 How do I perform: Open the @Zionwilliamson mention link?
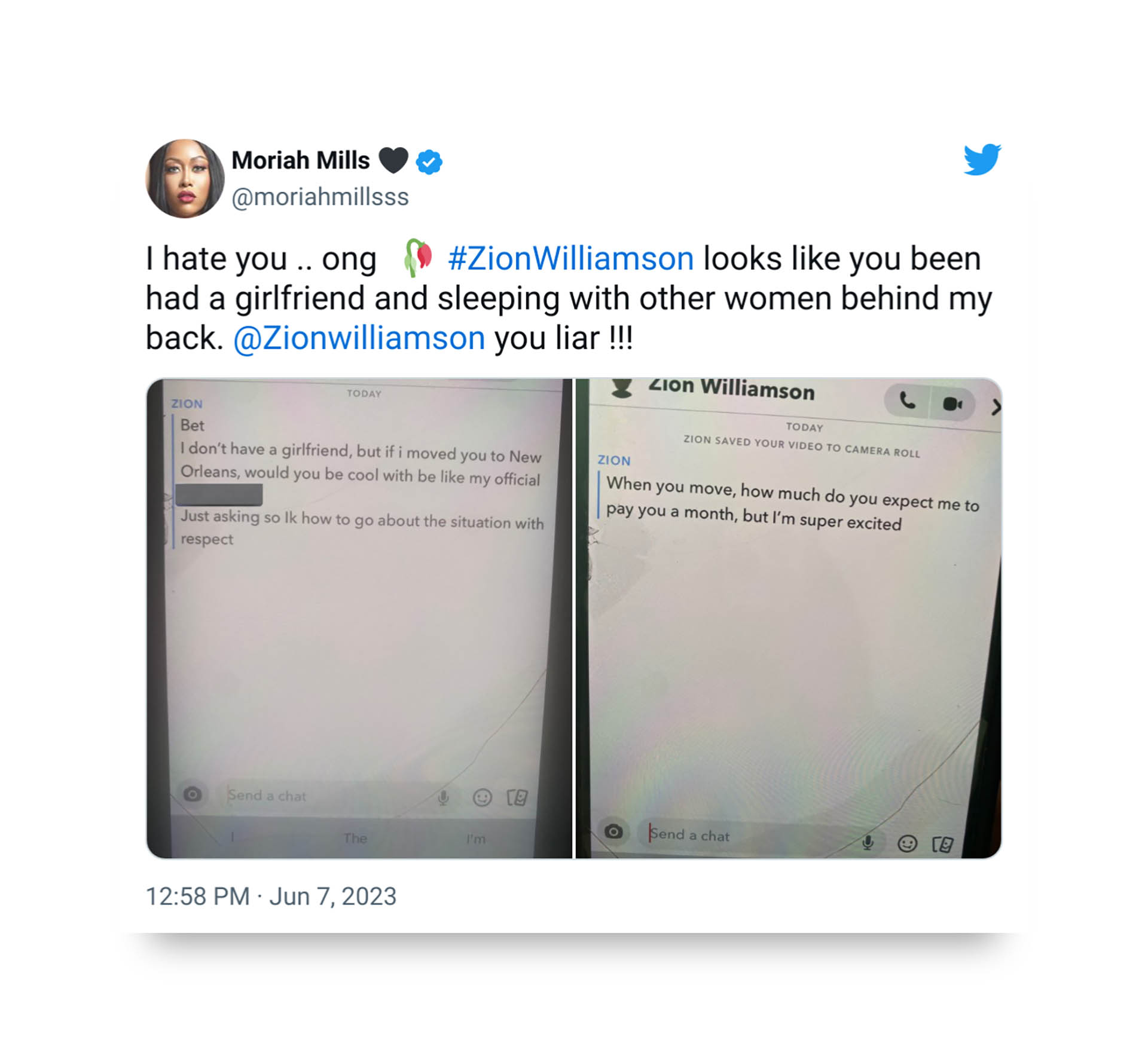click(x=359, y=338)
